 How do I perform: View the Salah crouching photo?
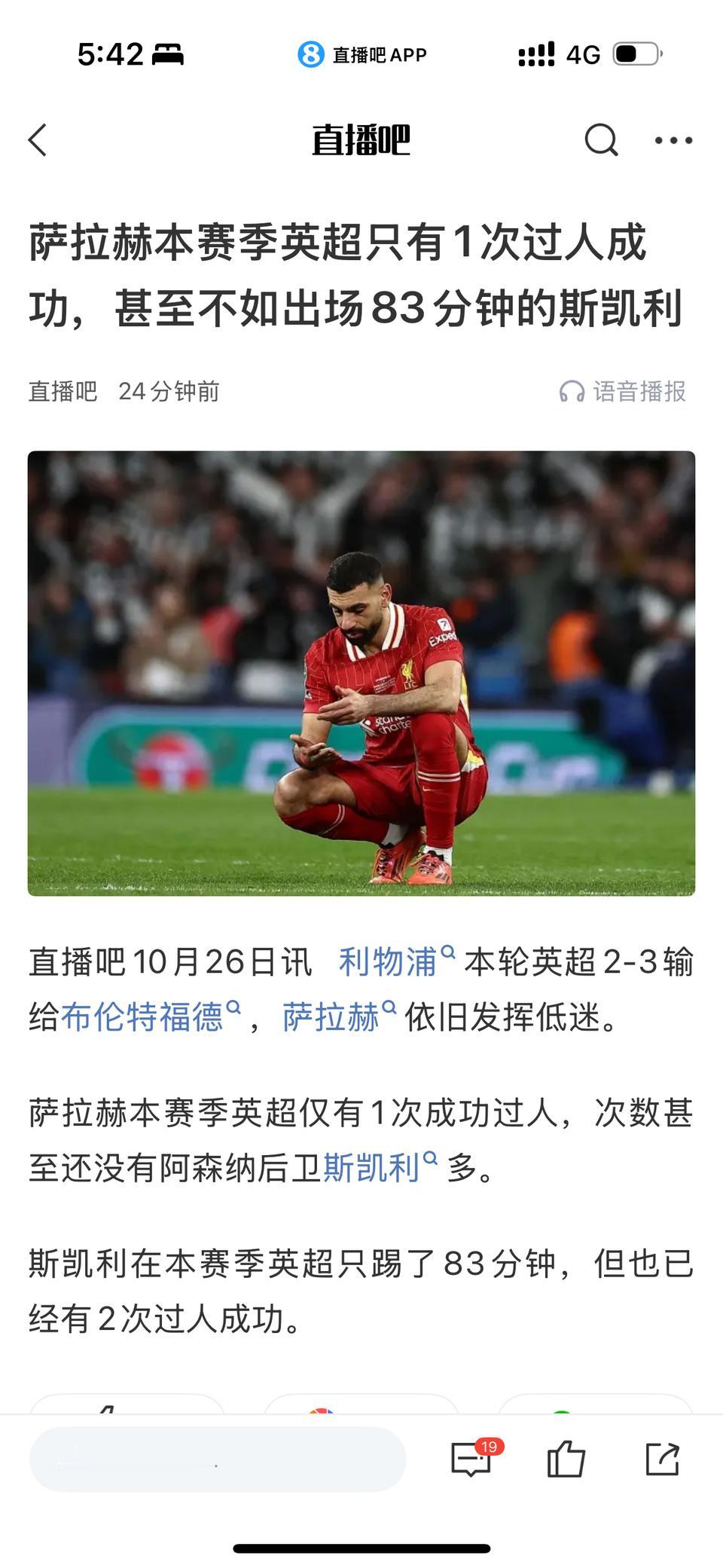(x=361, y=673)
